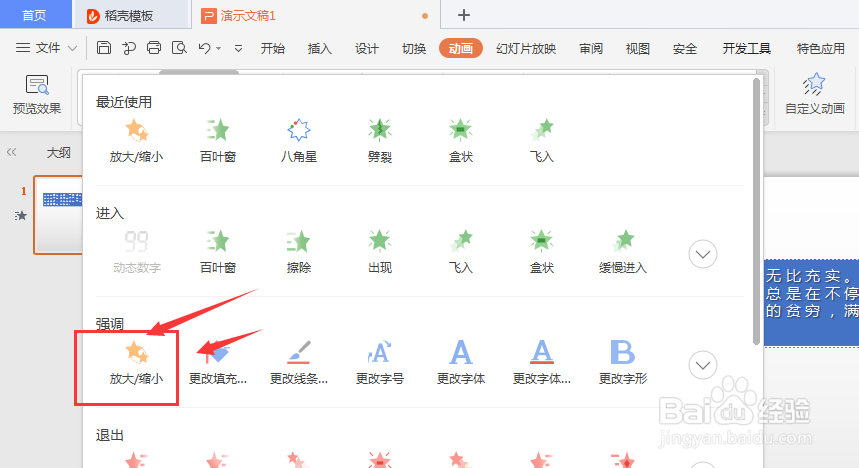The height and width of the screenshot is (468, 859).
Task: Switch to the 设计 ribbon tab
Action: [366, 48]
